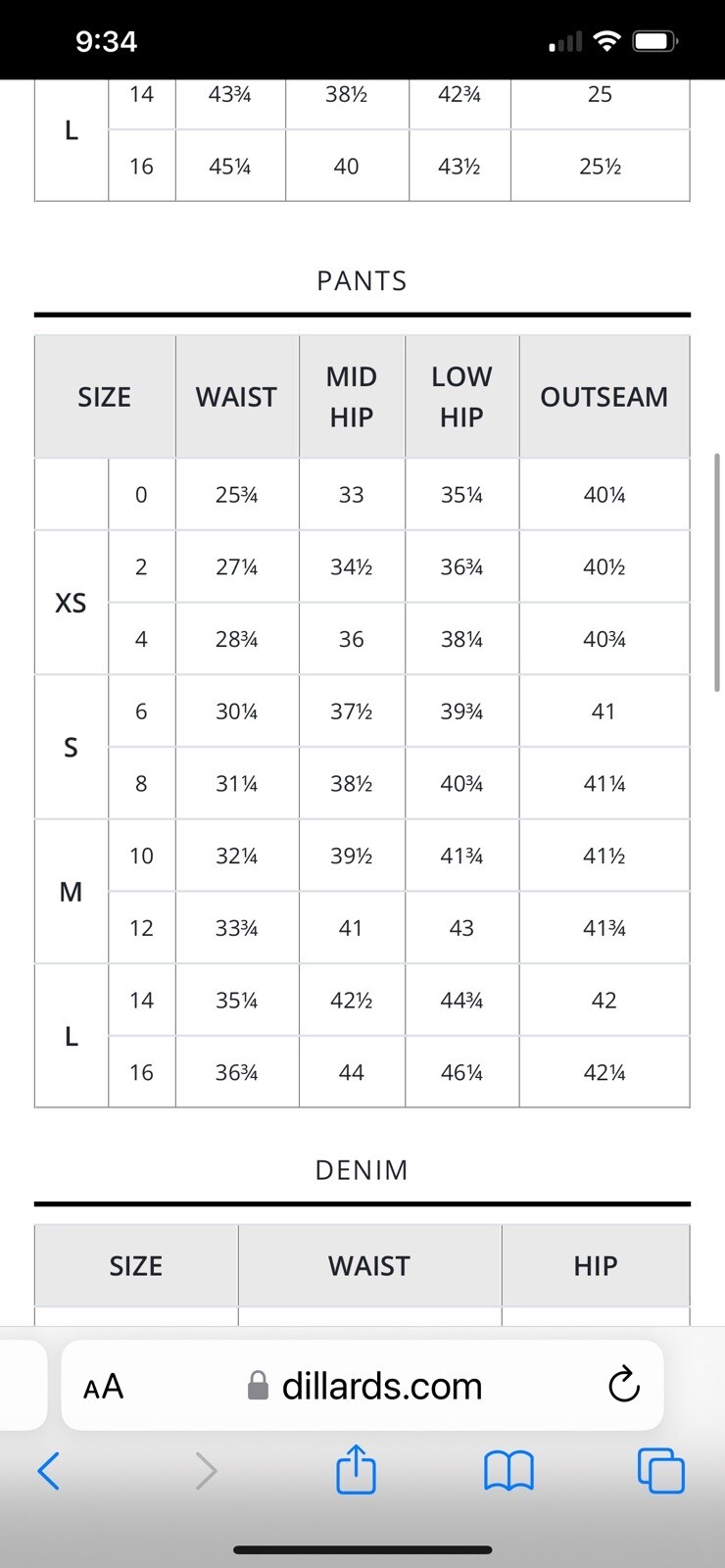725x1568 pixels.
Task: Tap the lock icon beside dillards.com
Action: click(258, 1386)
